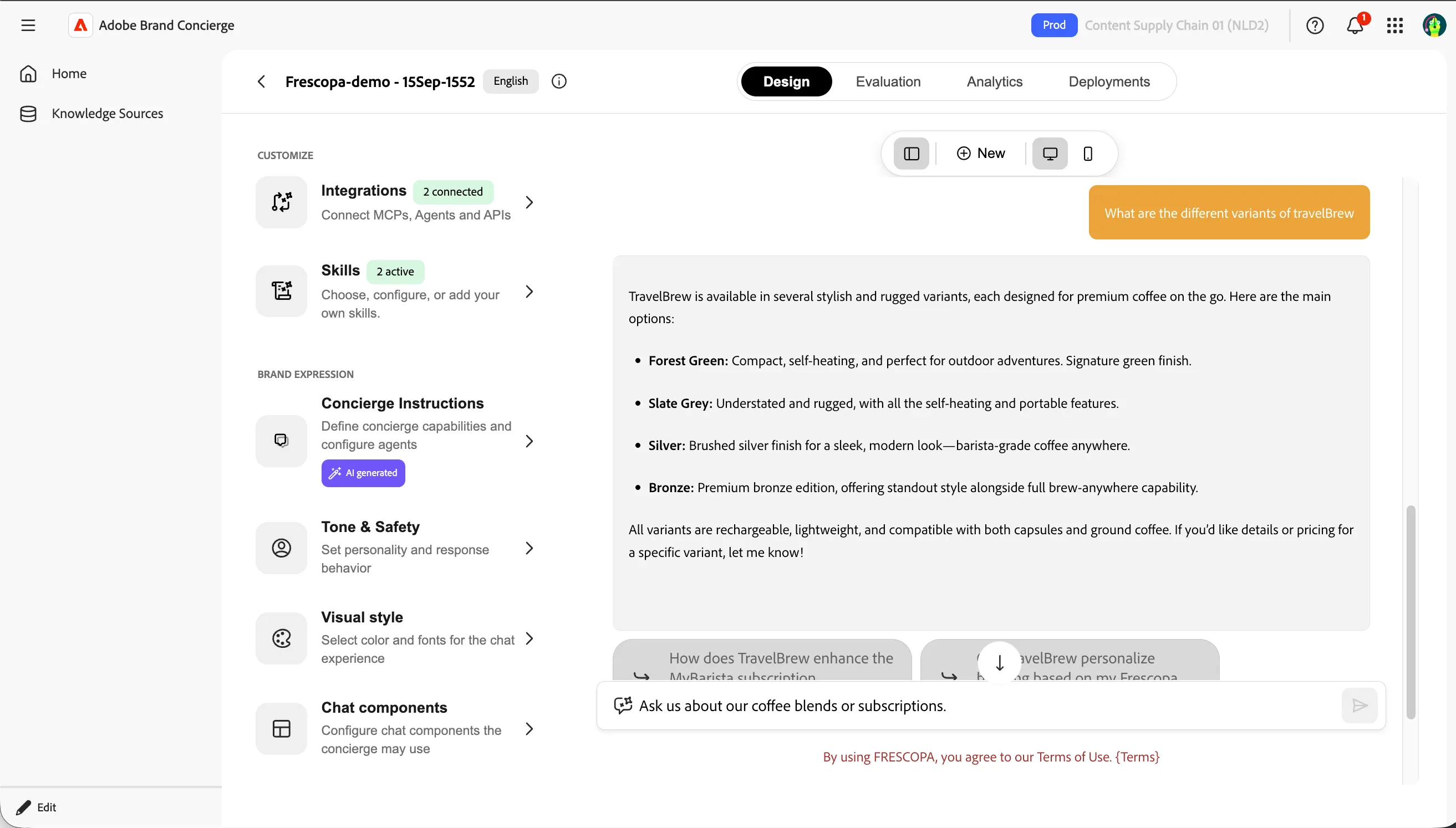The width and height of the screenshot is (1456, 828).
Task: Toggle the side panel layout button
Action: [911, 154]
